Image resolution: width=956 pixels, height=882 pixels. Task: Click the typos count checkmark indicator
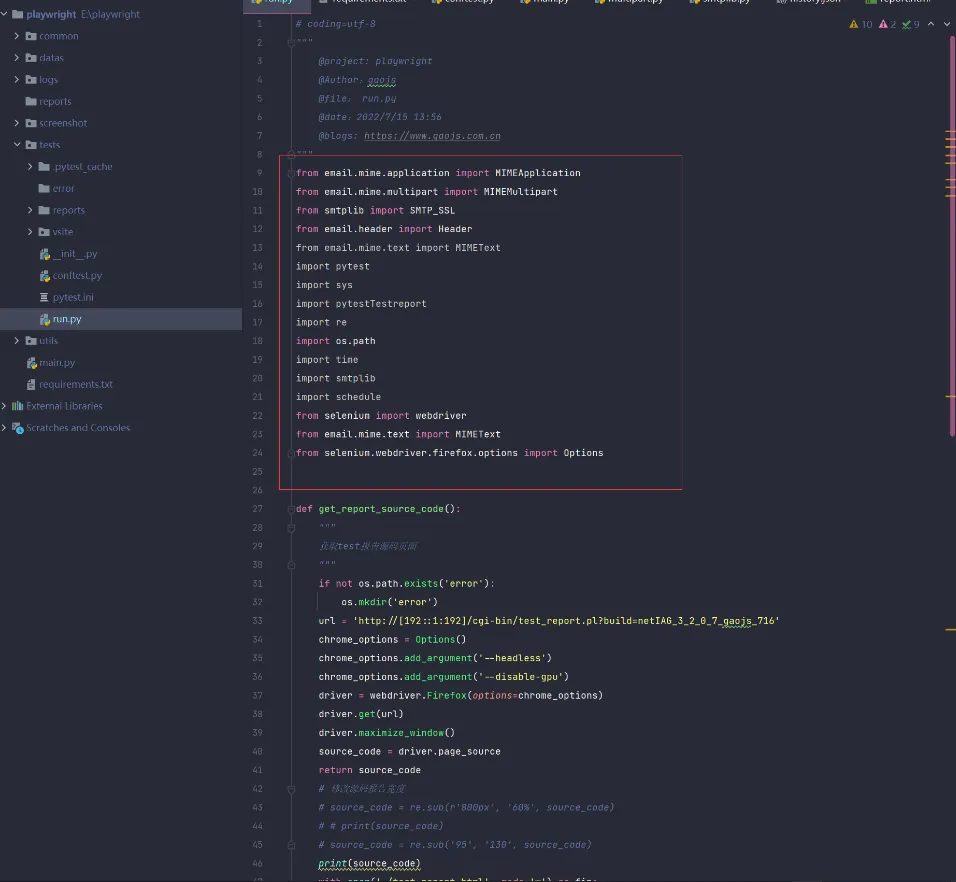(x=910, y=24)
